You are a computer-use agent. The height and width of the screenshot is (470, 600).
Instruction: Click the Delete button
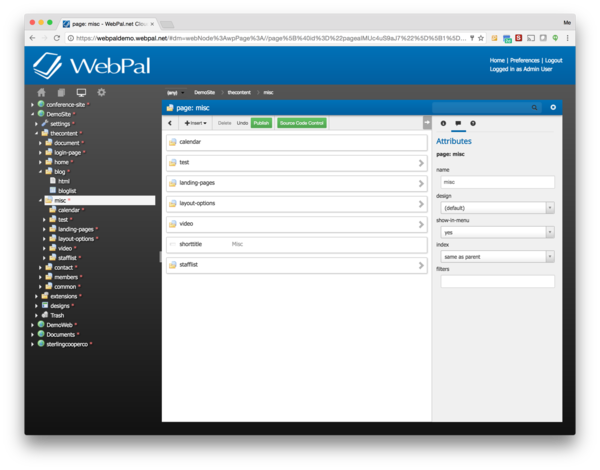point(225,123)
